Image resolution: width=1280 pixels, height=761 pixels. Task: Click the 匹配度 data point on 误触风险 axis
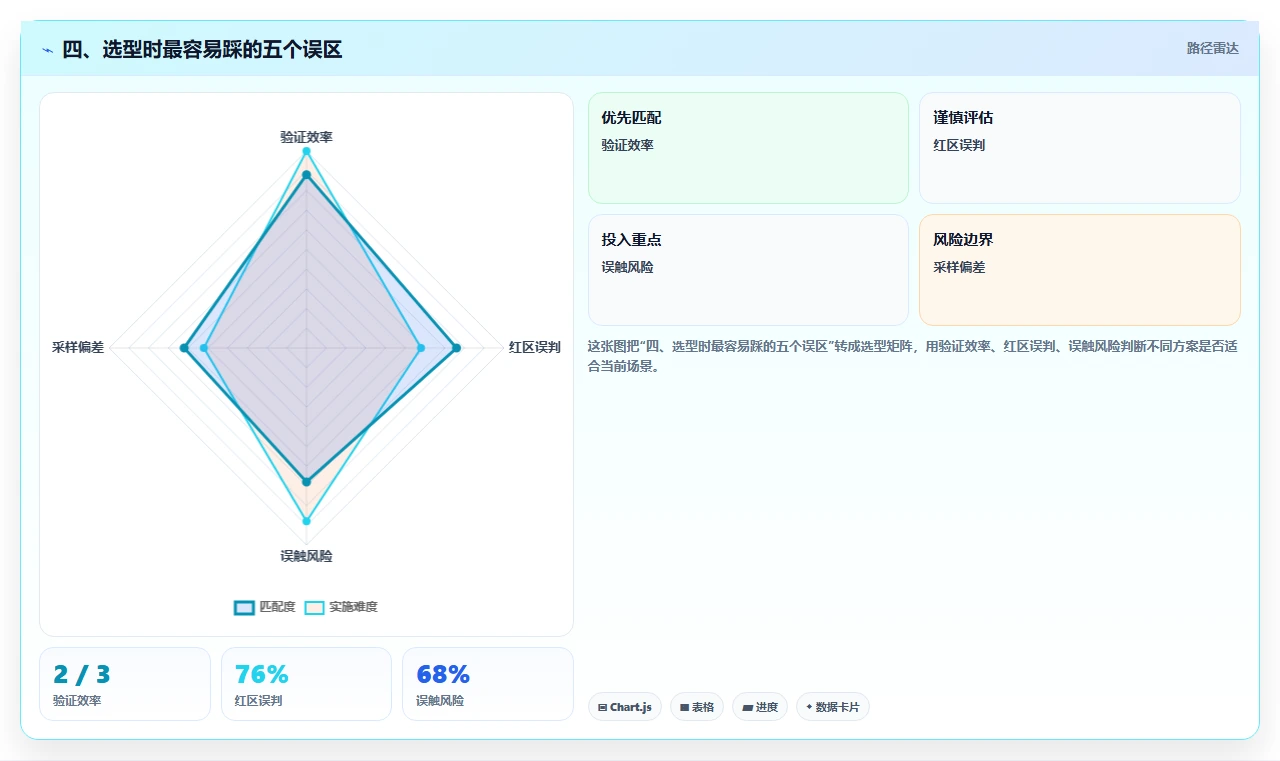tap(306, 482)
